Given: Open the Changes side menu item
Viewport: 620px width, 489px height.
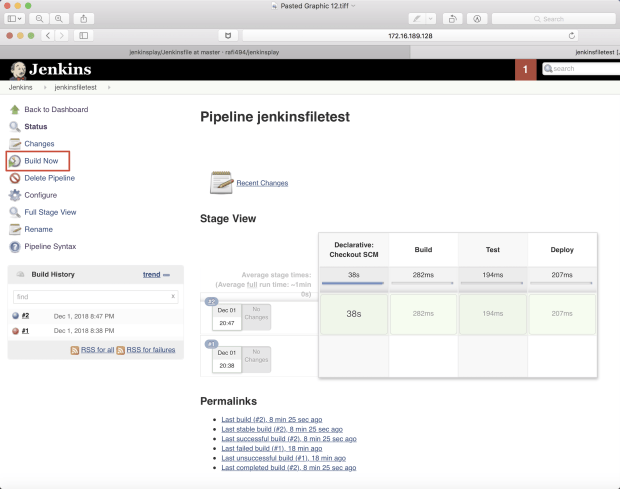Looking at the screenshot, I should pyautogui.click(x=39, y=143).
